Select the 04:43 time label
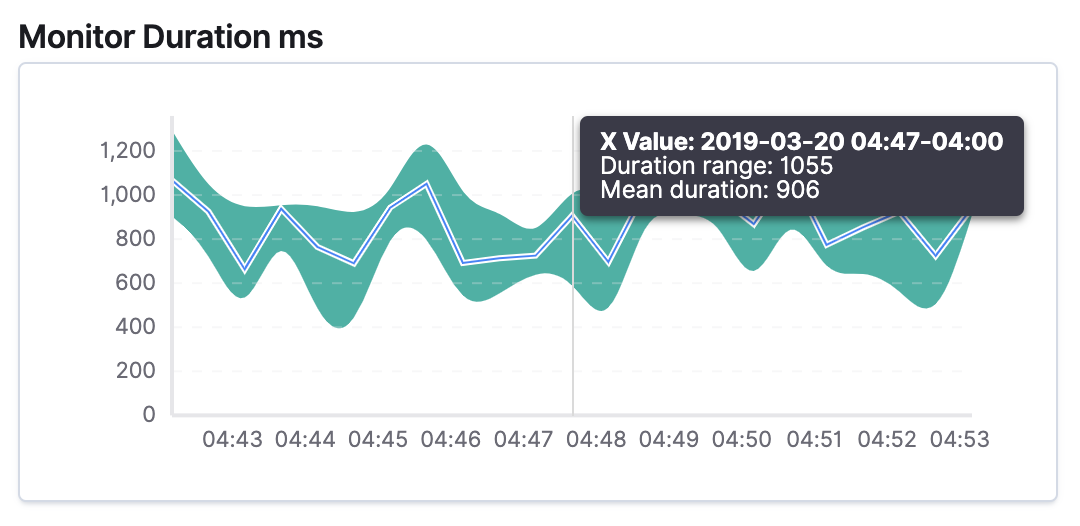 [x=232, y=440]
